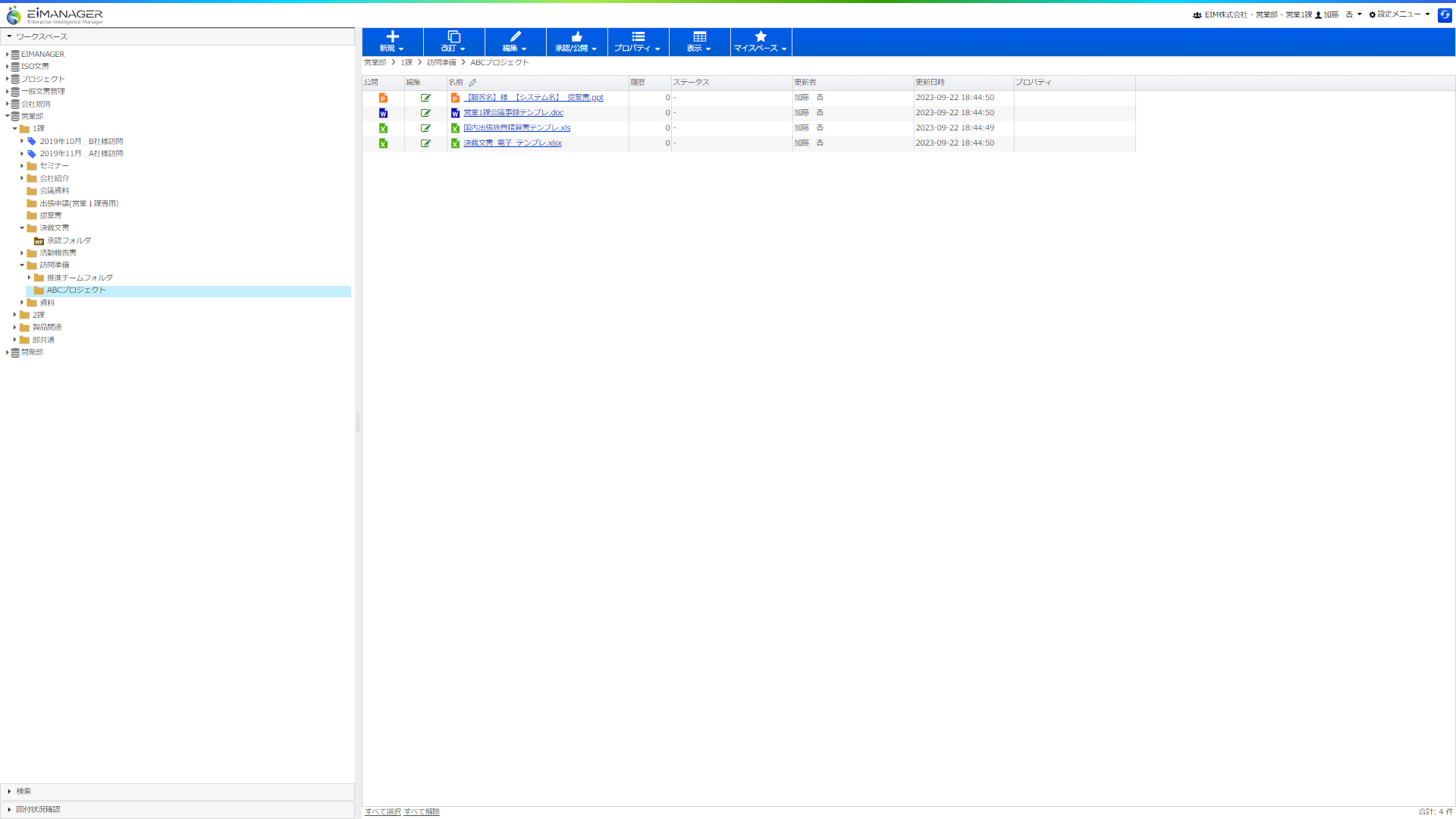
Task: Select the 承認フォルダ workflow folder
Action: tap(68, 240)
